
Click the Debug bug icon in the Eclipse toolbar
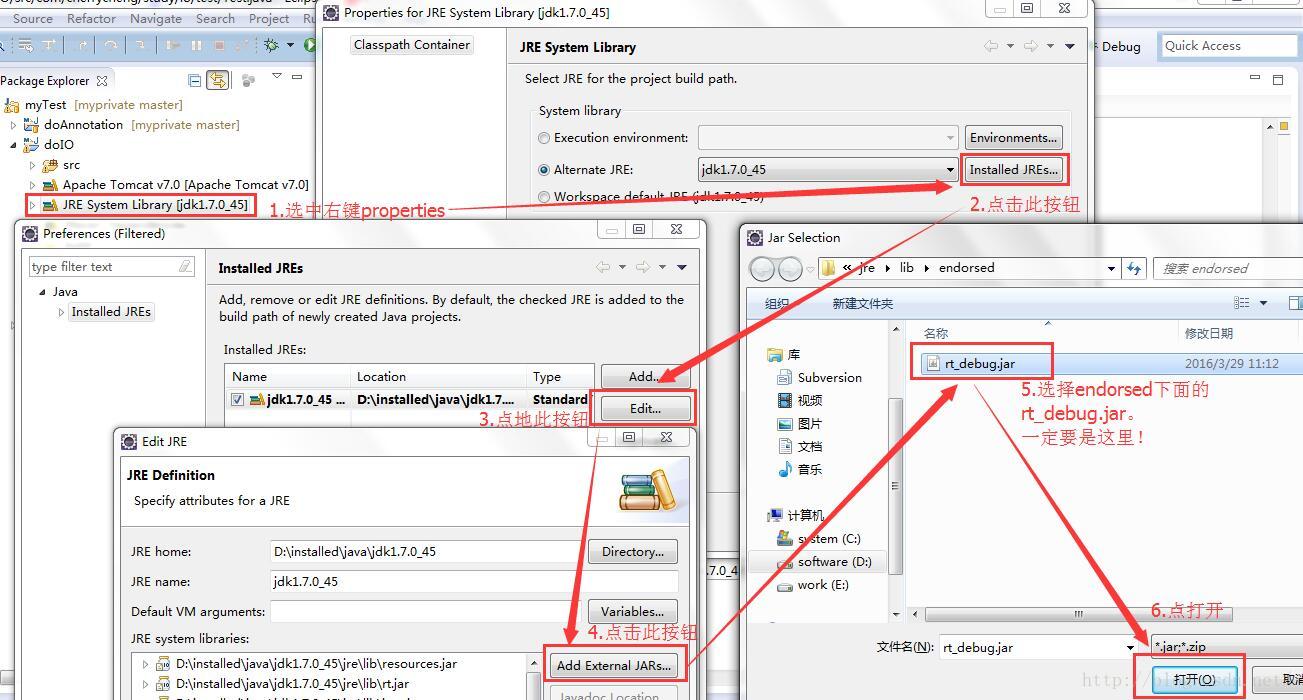[271, 45]
